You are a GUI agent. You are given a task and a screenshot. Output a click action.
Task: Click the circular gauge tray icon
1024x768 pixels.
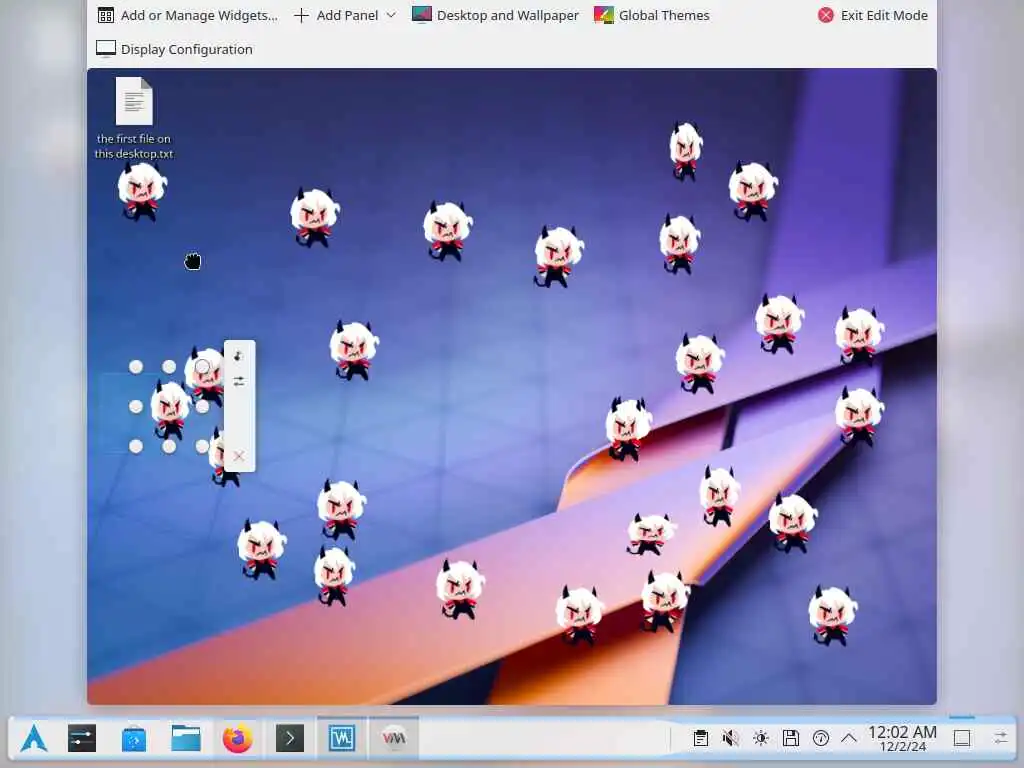[821, 739]
